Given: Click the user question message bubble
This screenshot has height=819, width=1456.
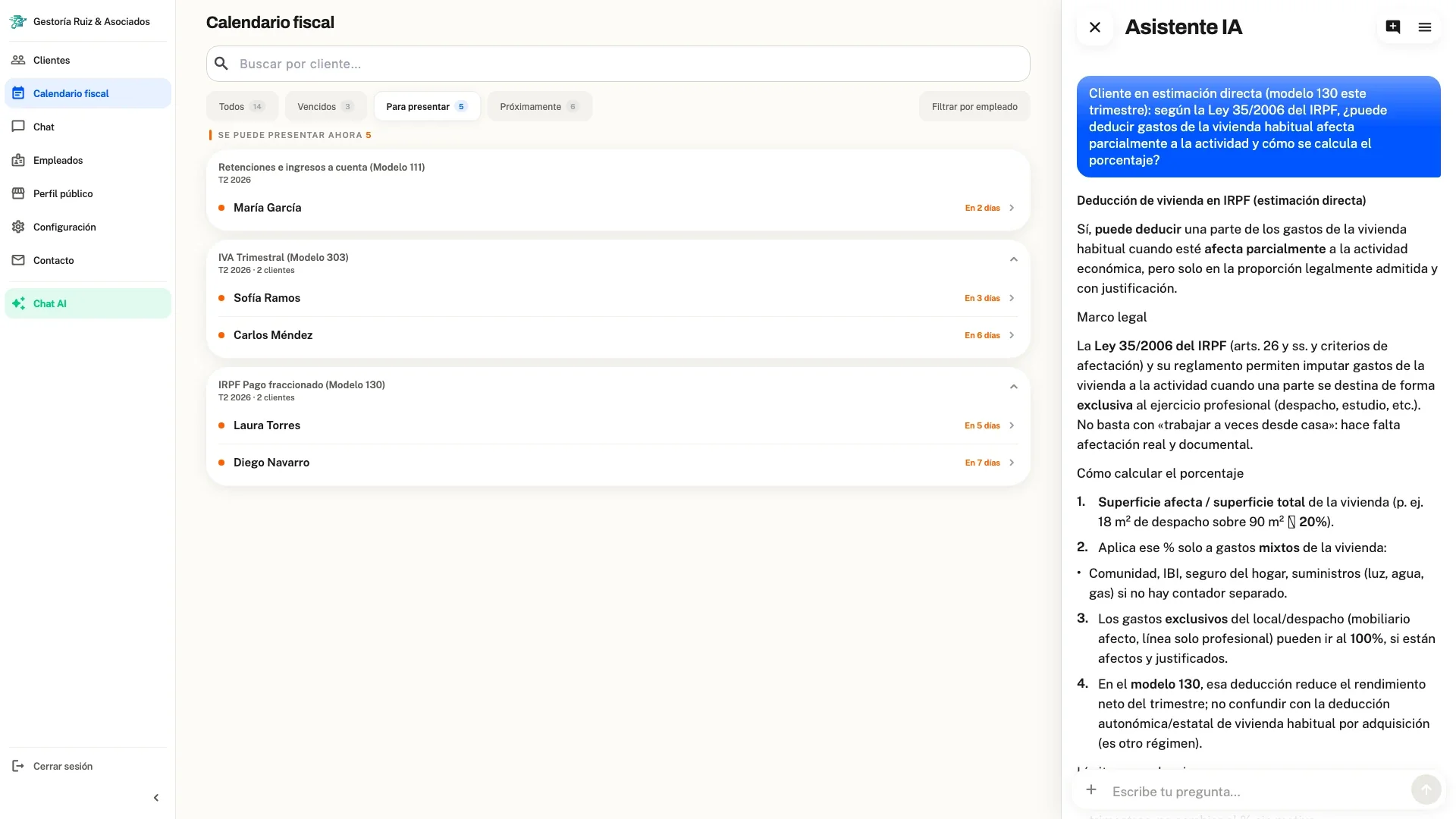Looking at the screenshot, I should pyautogui.click(x=1258, y=127).
